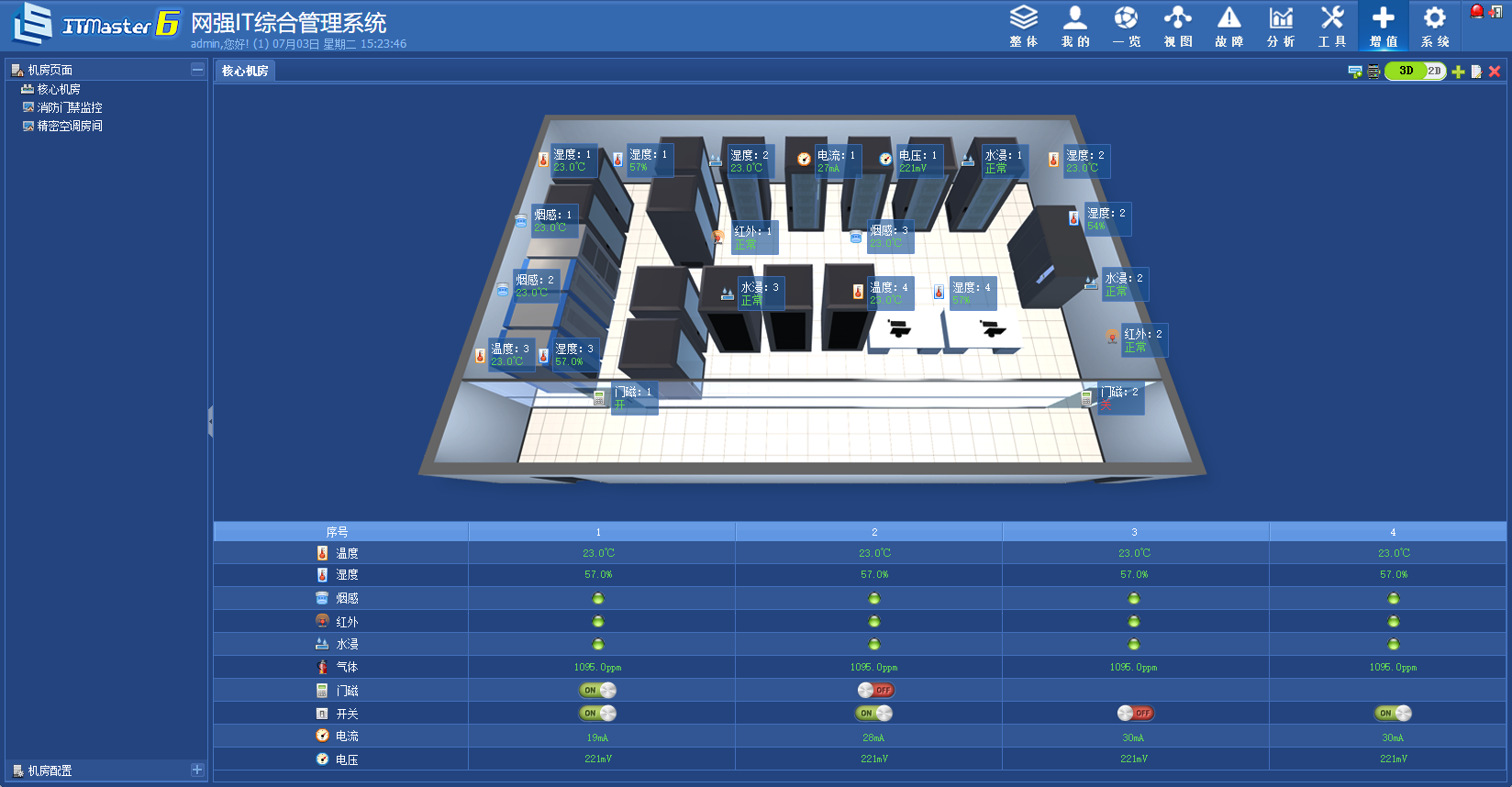Image resolution: width=1512 pixels, height=787 pixels.
Task: Switch room view to 2D mode
Action: 1434,71
